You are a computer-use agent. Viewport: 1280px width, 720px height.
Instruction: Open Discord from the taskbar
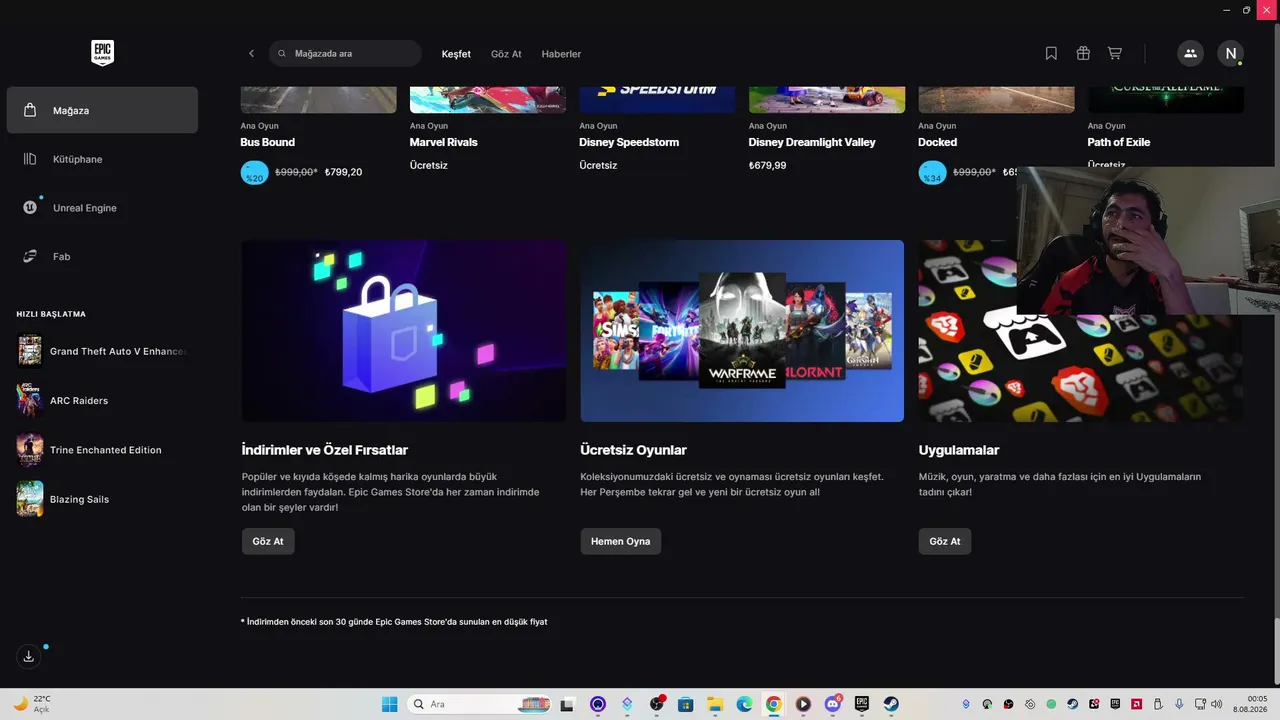[832, 704]
